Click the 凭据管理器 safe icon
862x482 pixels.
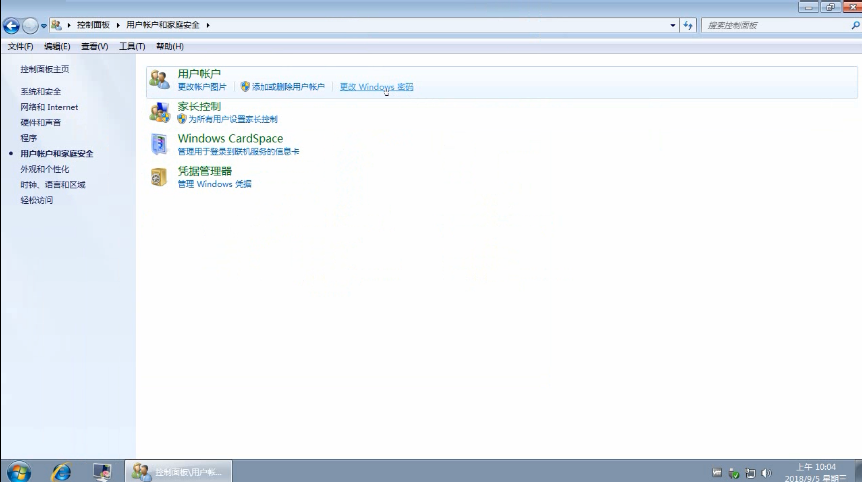point(159,177)
